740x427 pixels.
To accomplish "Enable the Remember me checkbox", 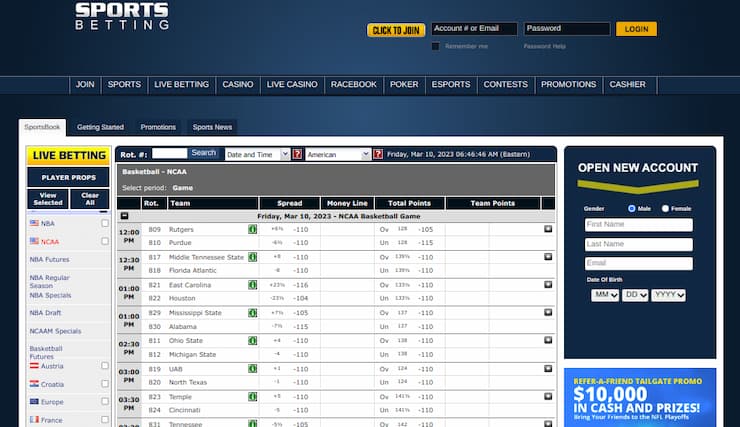I will pos(436,46).
